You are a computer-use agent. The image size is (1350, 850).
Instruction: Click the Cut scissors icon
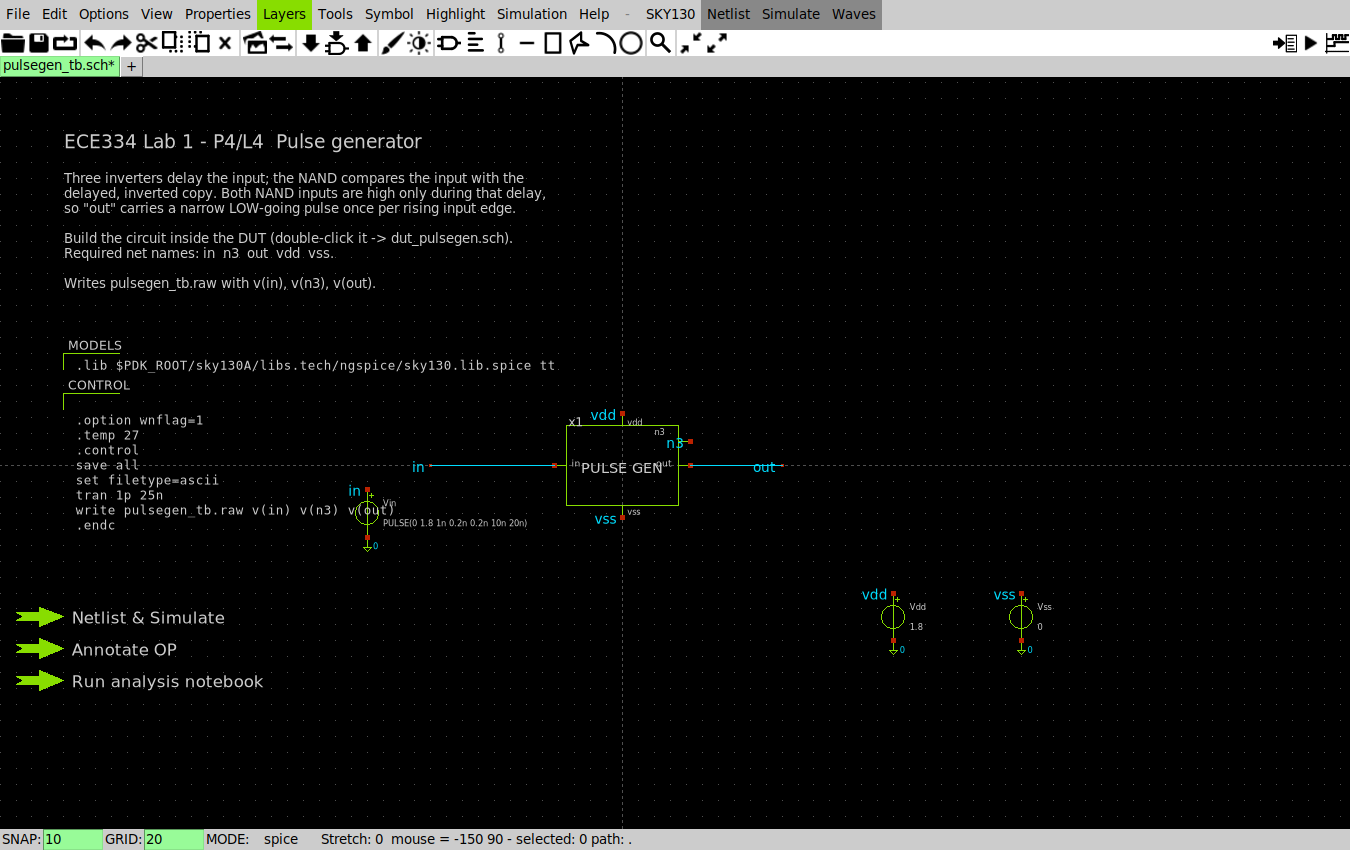point(146,43)
